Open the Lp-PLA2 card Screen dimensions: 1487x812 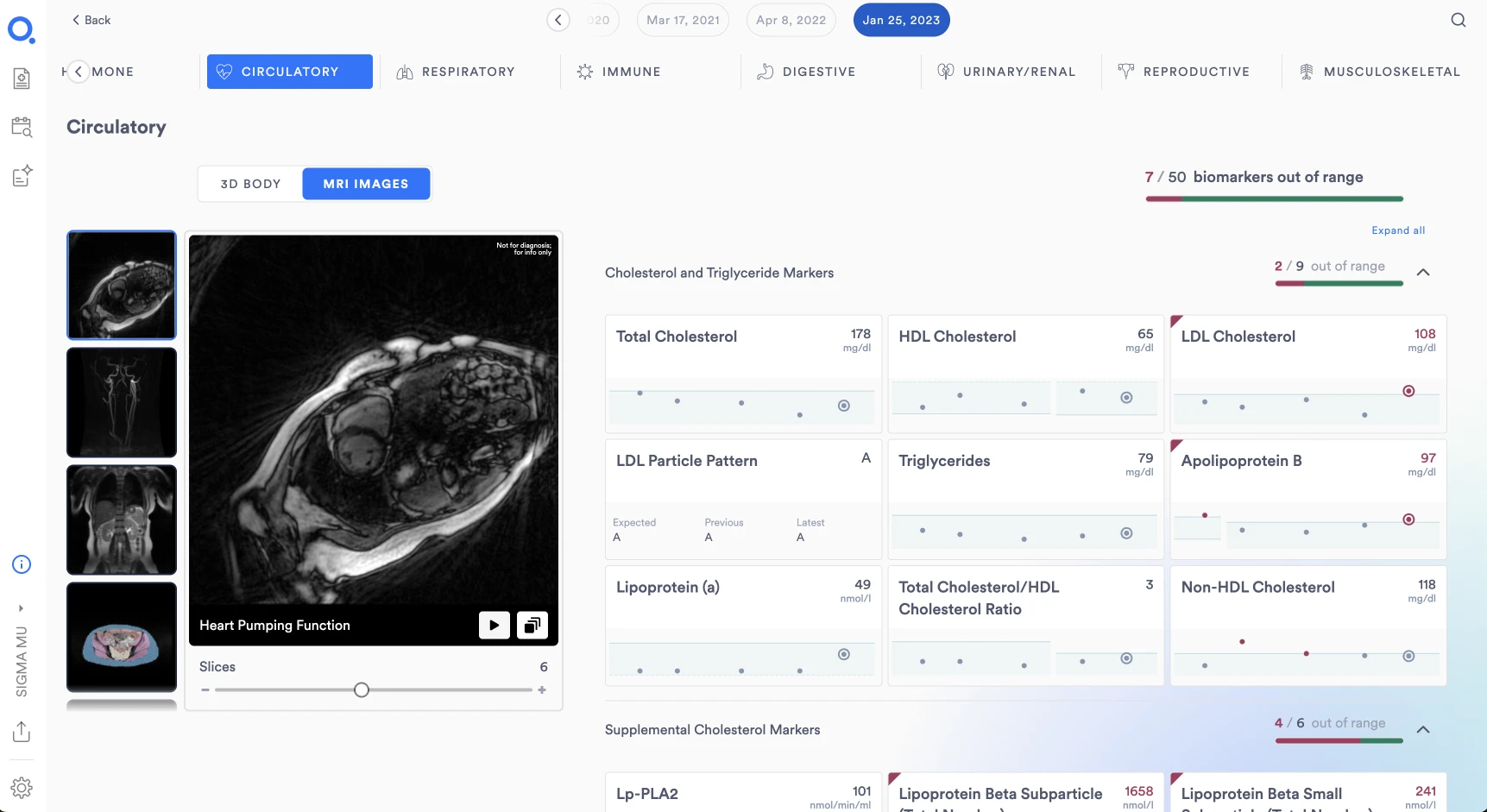(x=743, y=793)
